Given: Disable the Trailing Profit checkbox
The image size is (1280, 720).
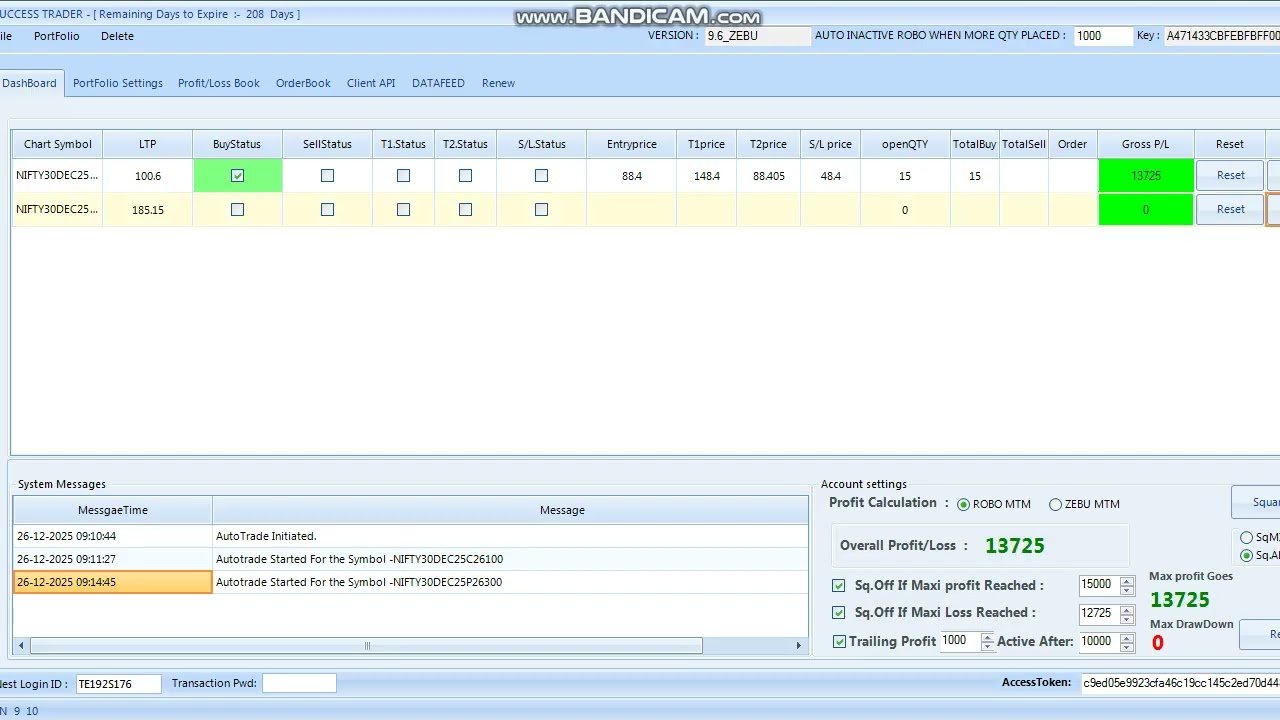Looking at the screenshot, I should coord(839,641).
